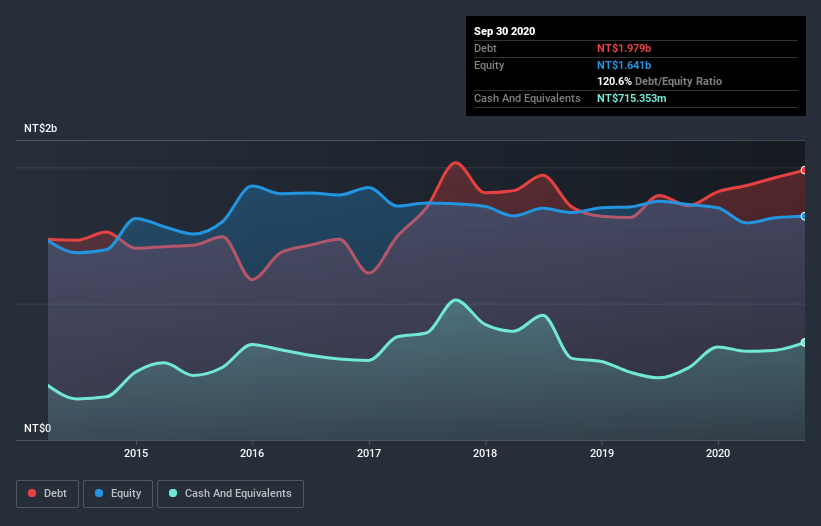Click the blue Equity endpoint marker
This screenshot has height=526, width=821.
(x=804, y=216)
